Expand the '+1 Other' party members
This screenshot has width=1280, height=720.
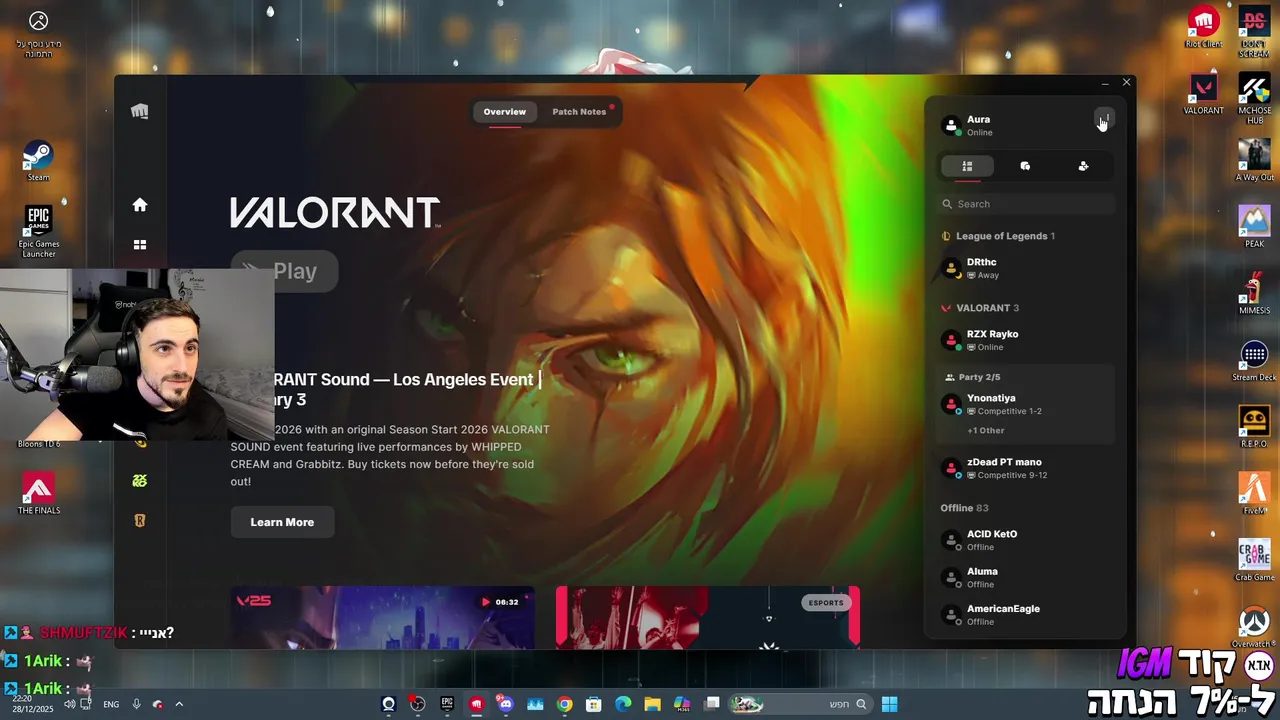coord(986,430)
